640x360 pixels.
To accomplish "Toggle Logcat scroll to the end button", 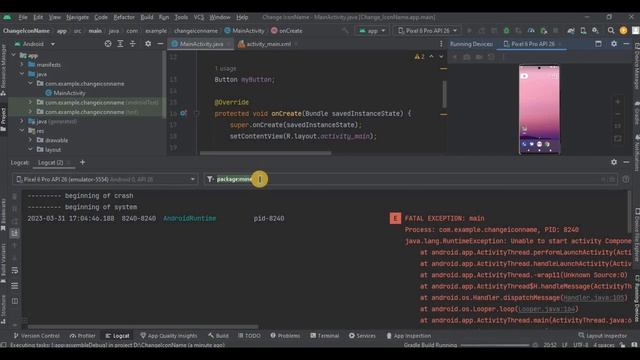I will [x=15, y=233].
